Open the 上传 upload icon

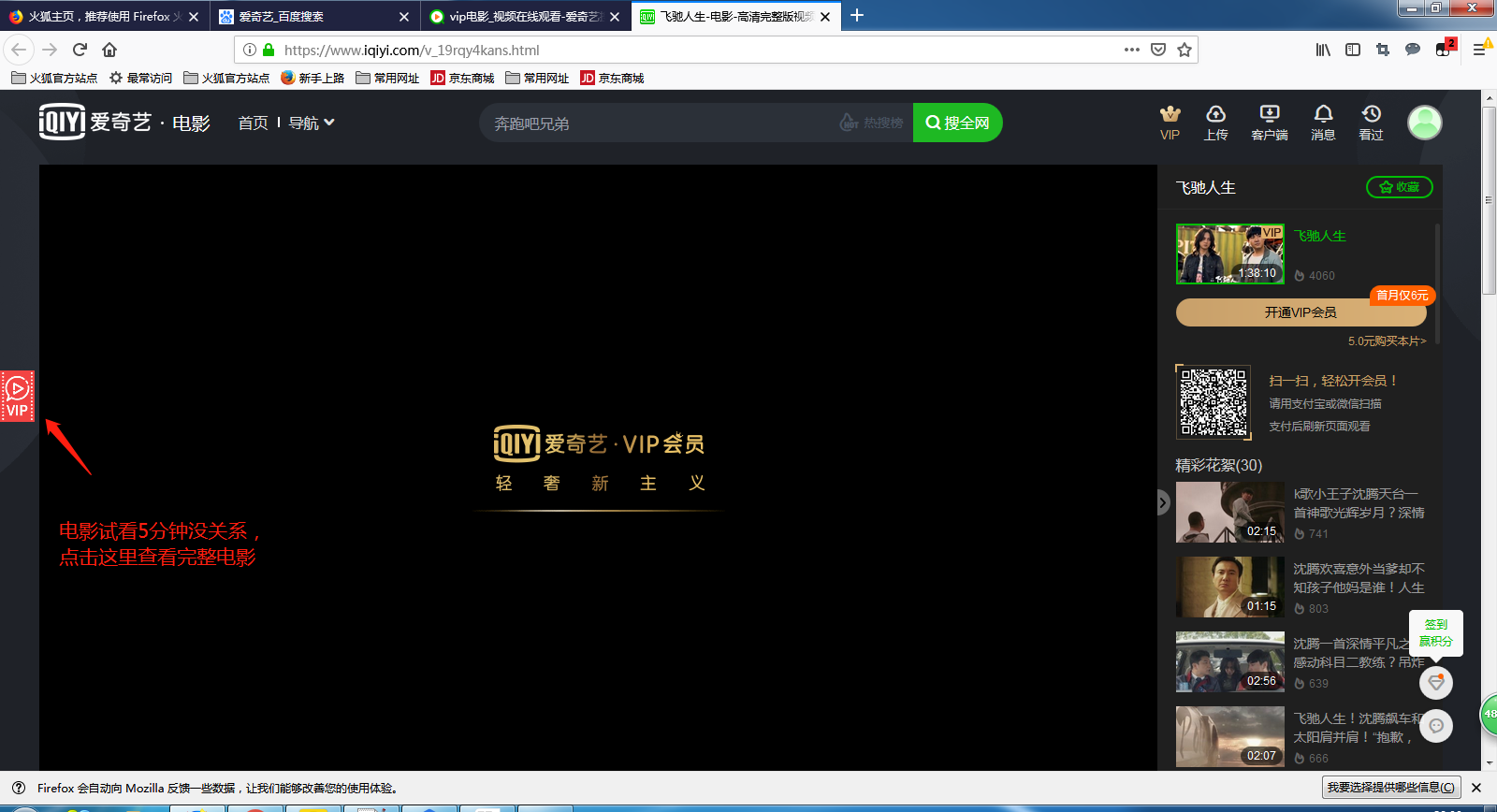(1215, 123)
